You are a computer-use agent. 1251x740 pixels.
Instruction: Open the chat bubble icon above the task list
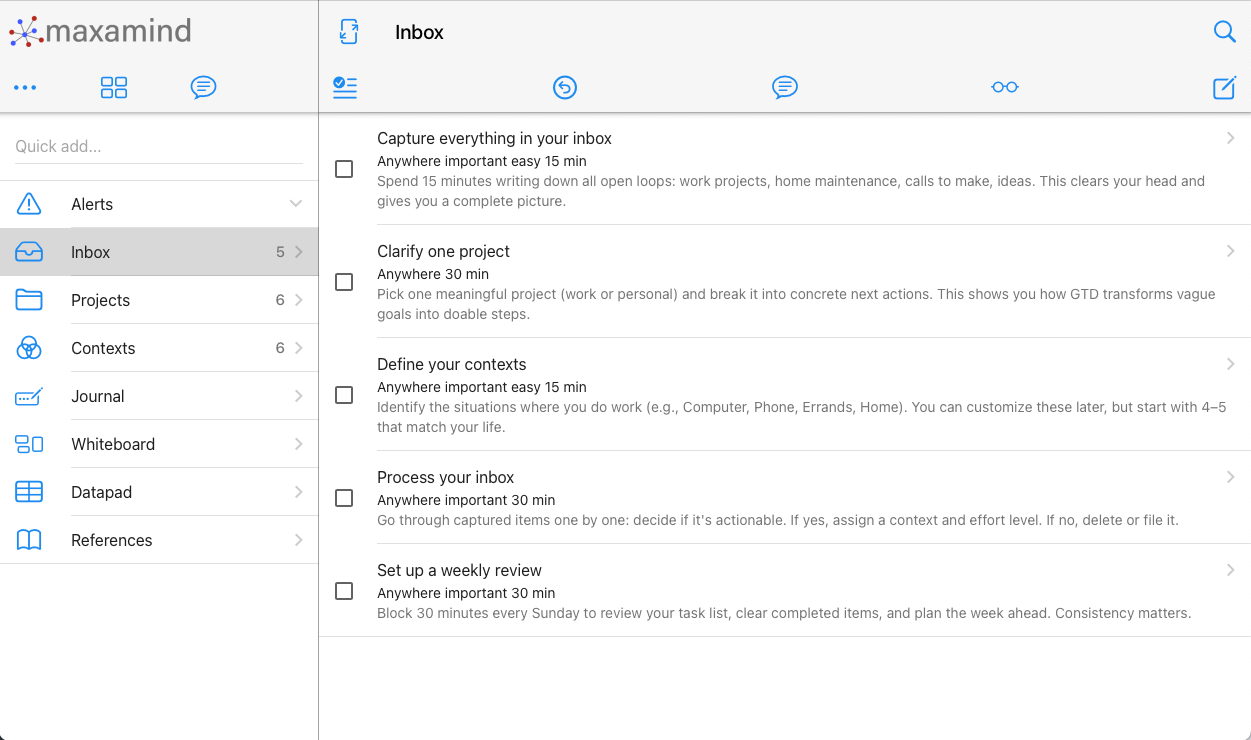coord(785,87)
